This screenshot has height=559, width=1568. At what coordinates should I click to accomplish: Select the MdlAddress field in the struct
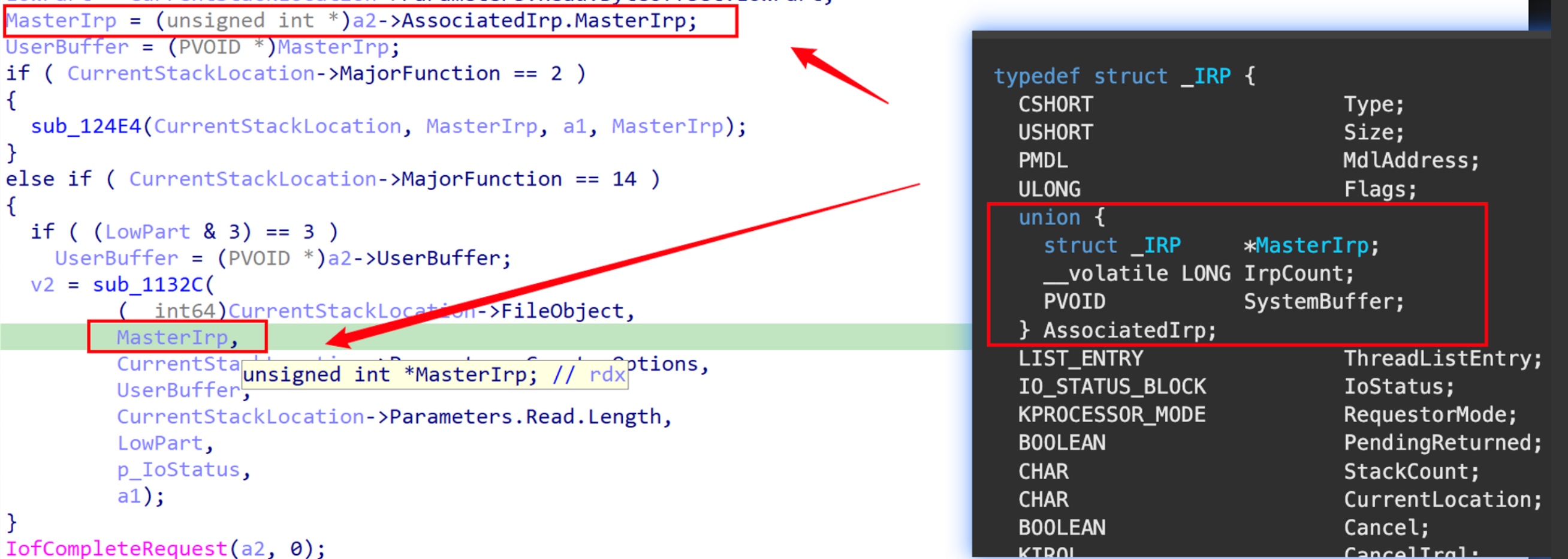(x=1410, y=161)
